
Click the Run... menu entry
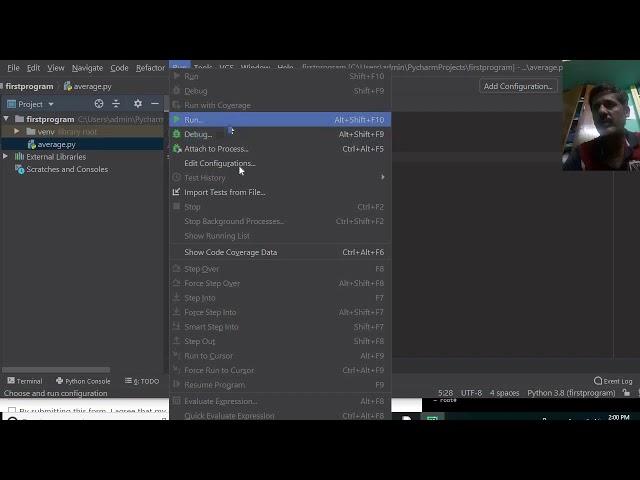(280, 120)
